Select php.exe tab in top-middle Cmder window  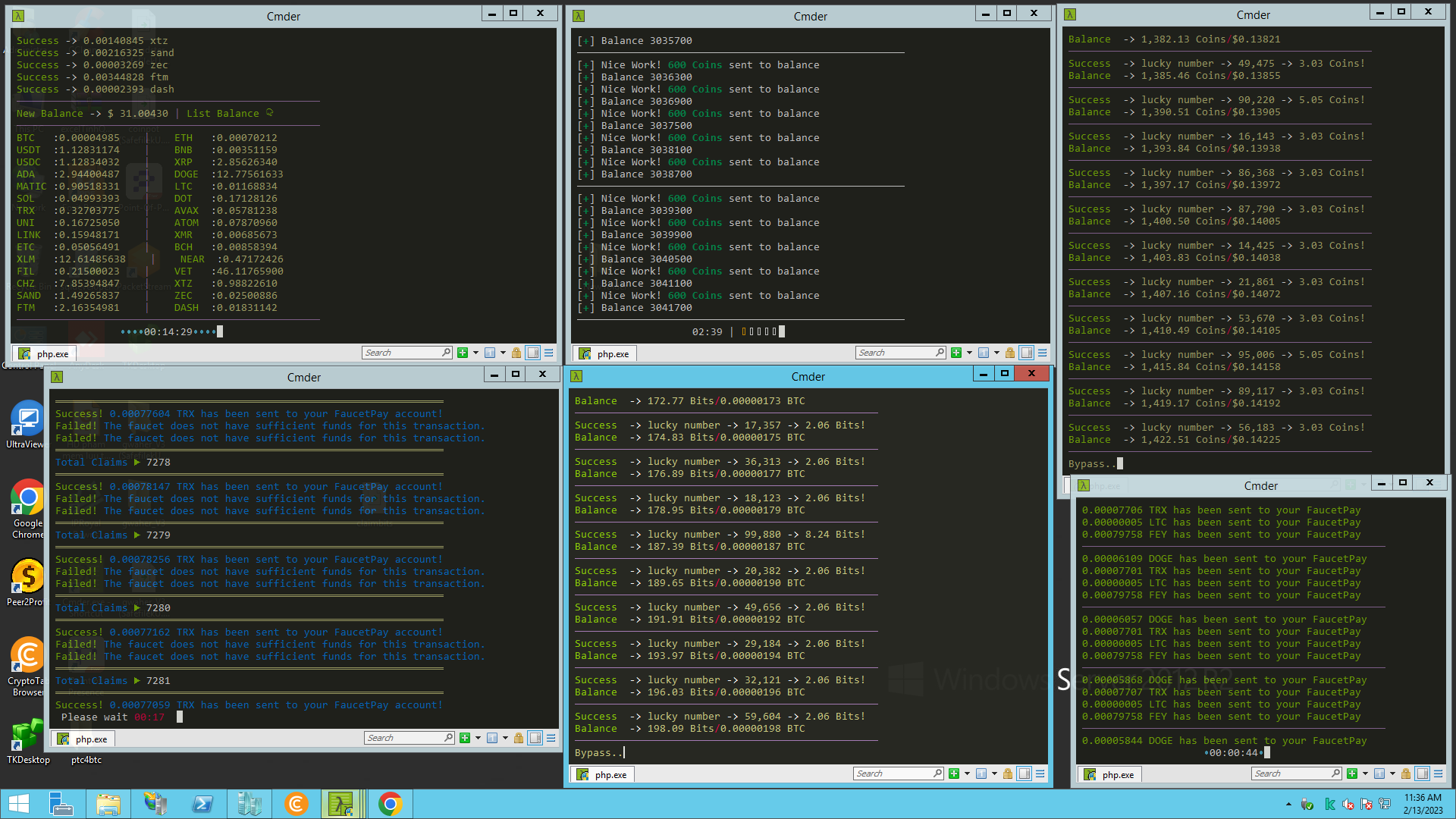point(604,353)
